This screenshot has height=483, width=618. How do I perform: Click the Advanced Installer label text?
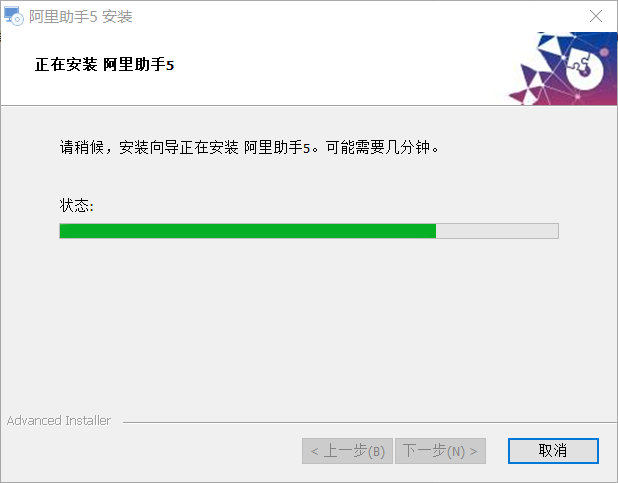(x=59, y=421)
